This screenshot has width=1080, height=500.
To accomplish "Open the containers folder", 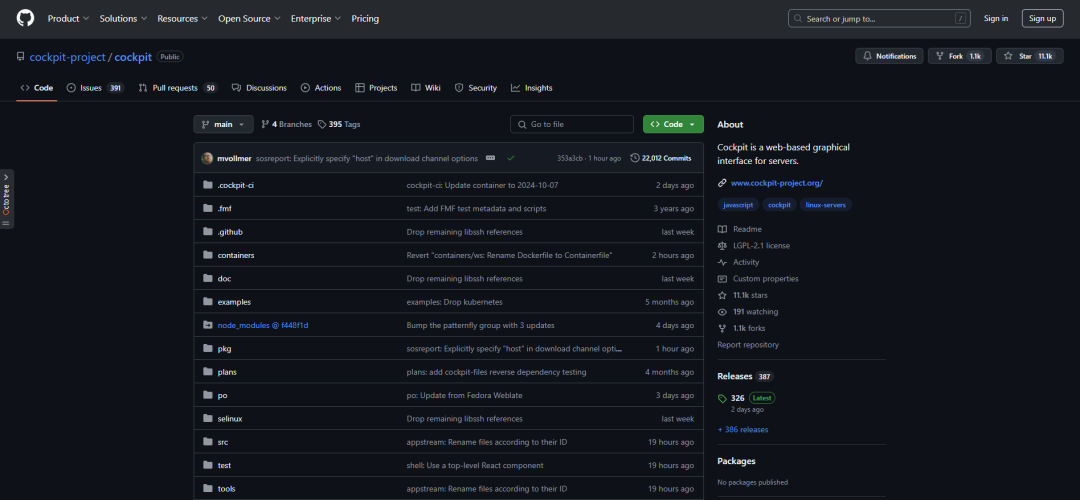I will pos(236,255).
